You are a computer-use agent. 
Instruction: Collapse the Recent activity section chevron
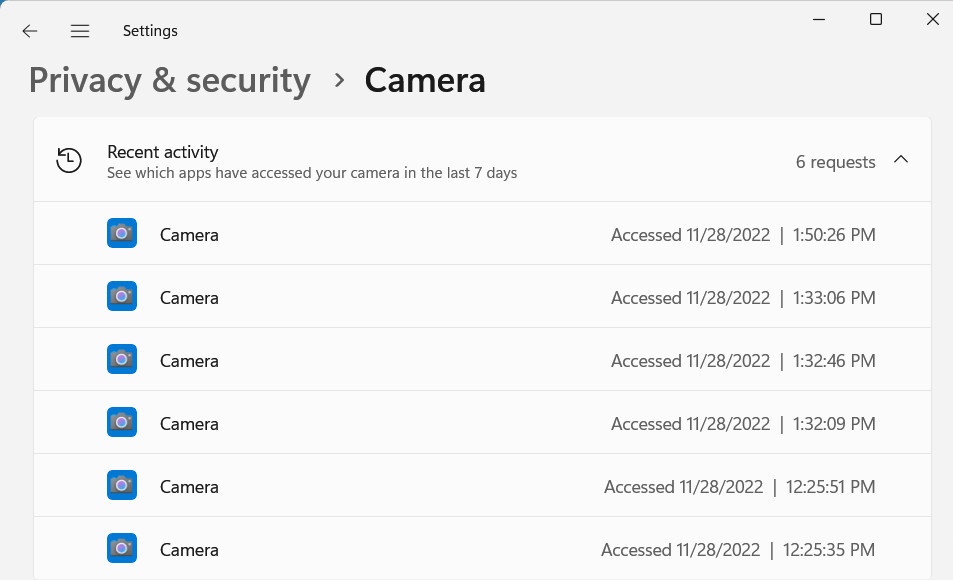pos(901,160)
